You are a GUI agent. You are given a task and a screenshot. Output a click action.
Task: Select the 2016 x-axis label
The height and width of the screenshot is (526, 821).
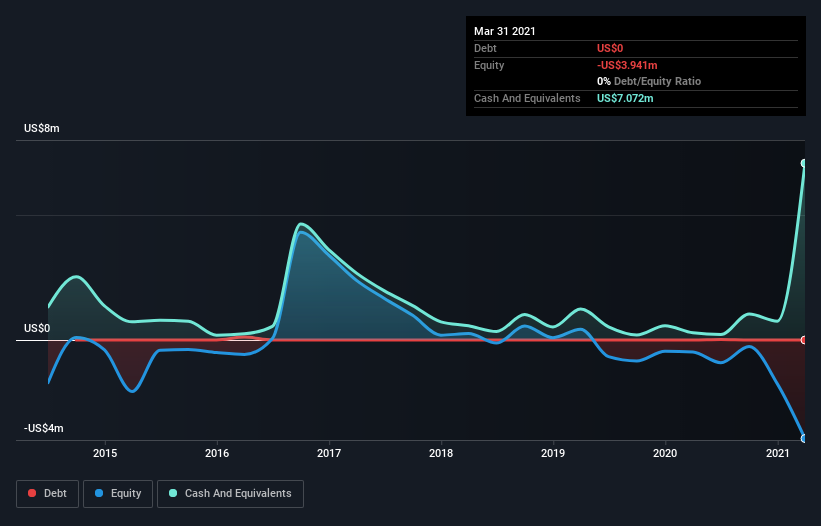pos(217,453)
